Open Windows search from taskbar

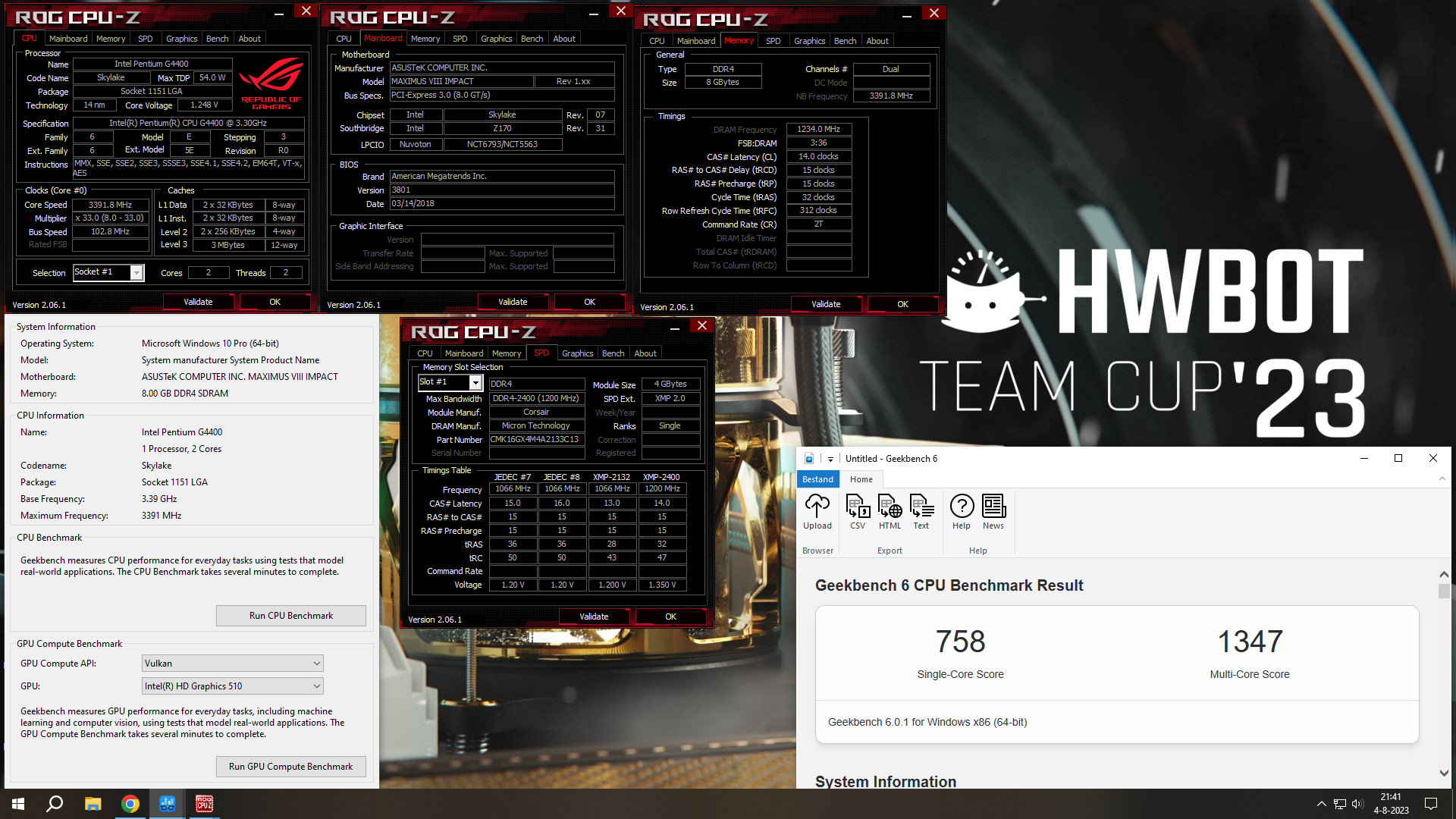pyautogui.click(x=55, y=804)
